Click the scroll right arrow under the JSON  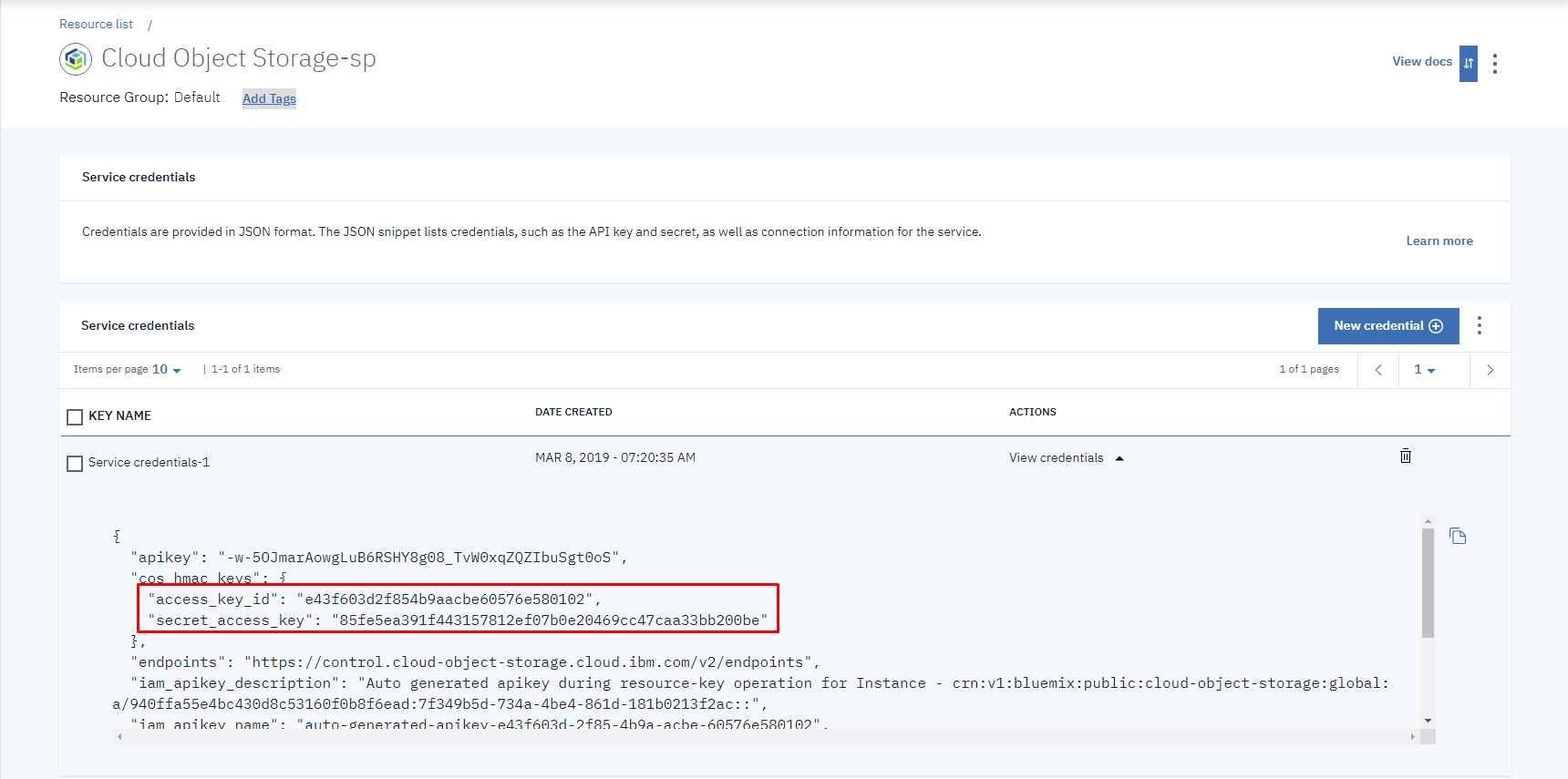point(1413,736)
